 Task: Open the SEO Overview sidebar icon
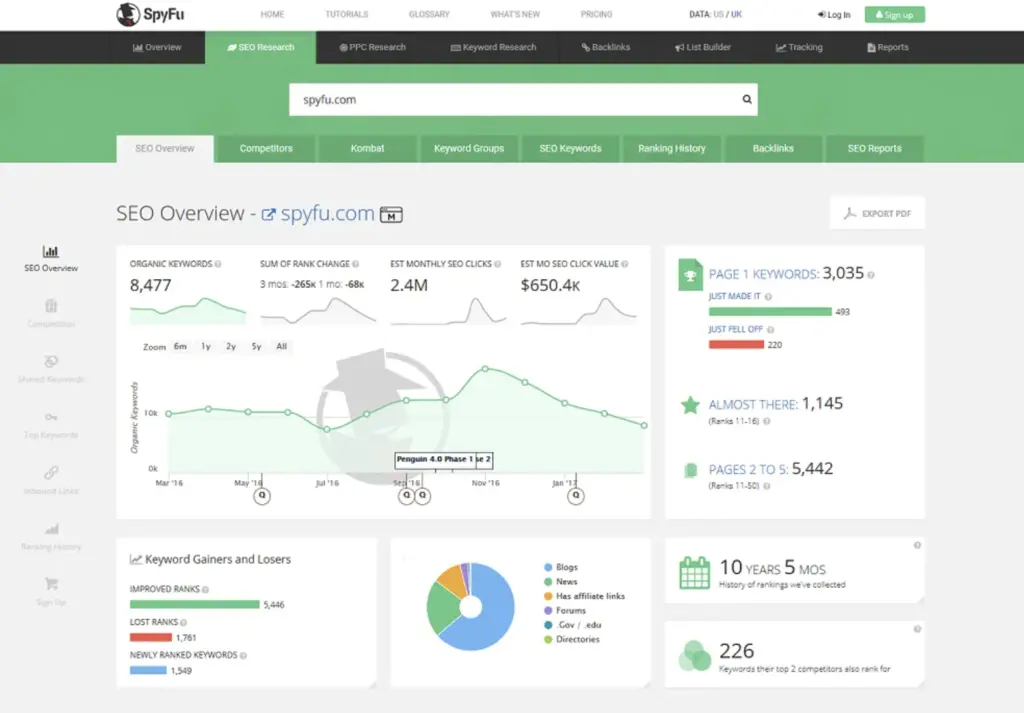point(51,251)
